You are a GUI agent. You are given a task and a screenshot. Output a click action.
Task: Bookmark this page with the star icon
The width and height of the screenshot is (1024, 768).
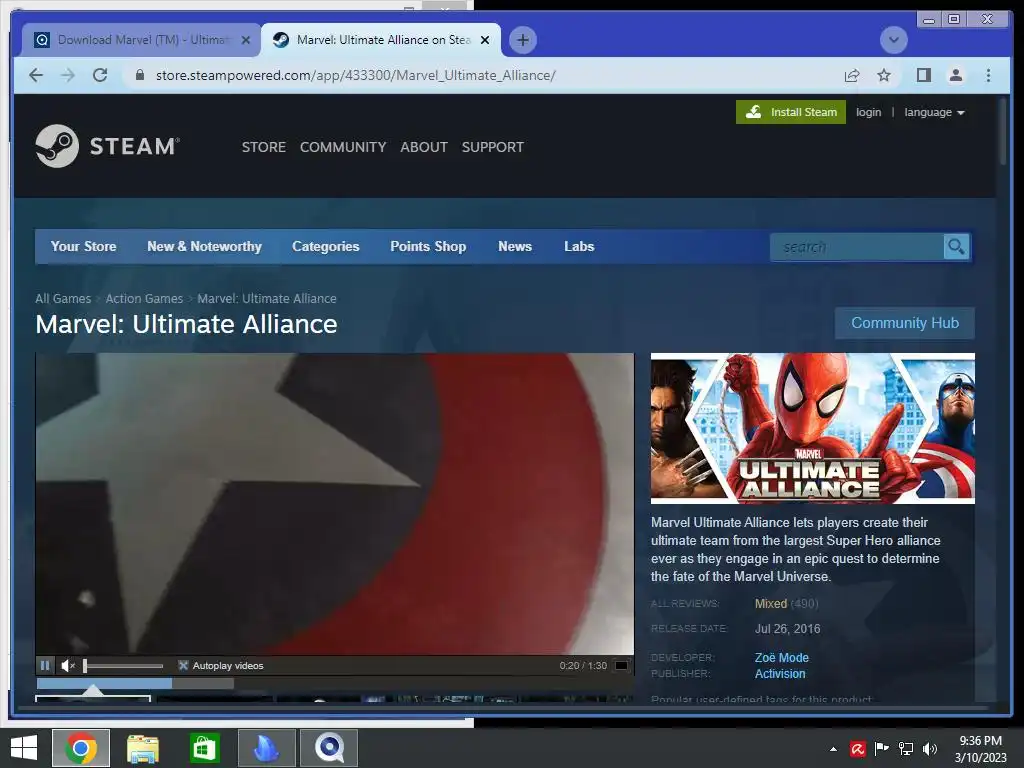(884, 75)
